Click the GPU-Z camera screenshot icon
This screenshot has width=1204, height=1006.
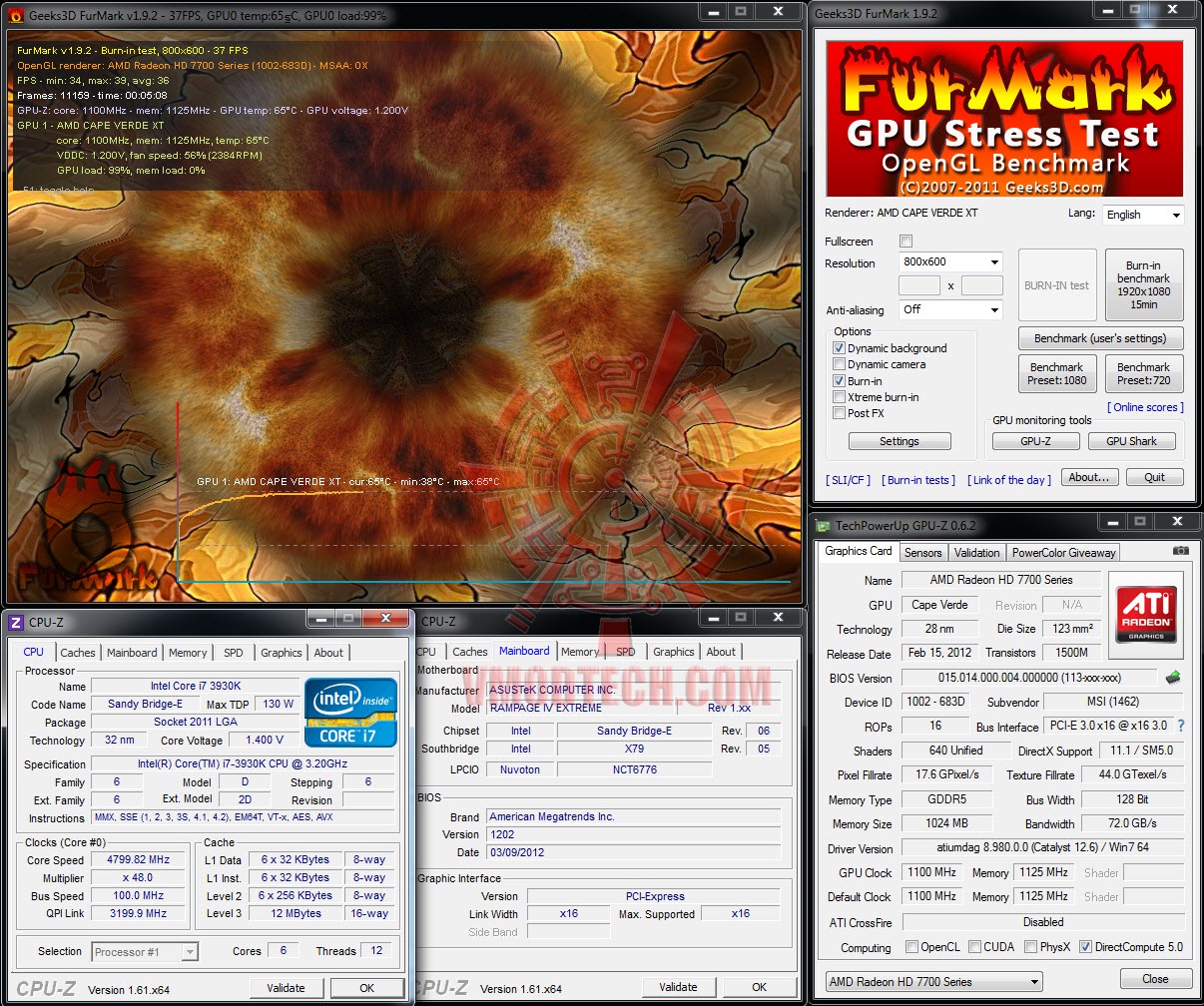[1180, 550]
